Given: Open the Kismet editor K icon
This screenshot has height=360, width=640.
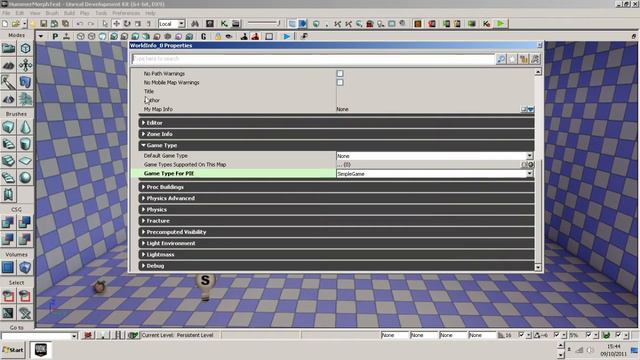Looking at the screenshot, I should pos(224,24).
